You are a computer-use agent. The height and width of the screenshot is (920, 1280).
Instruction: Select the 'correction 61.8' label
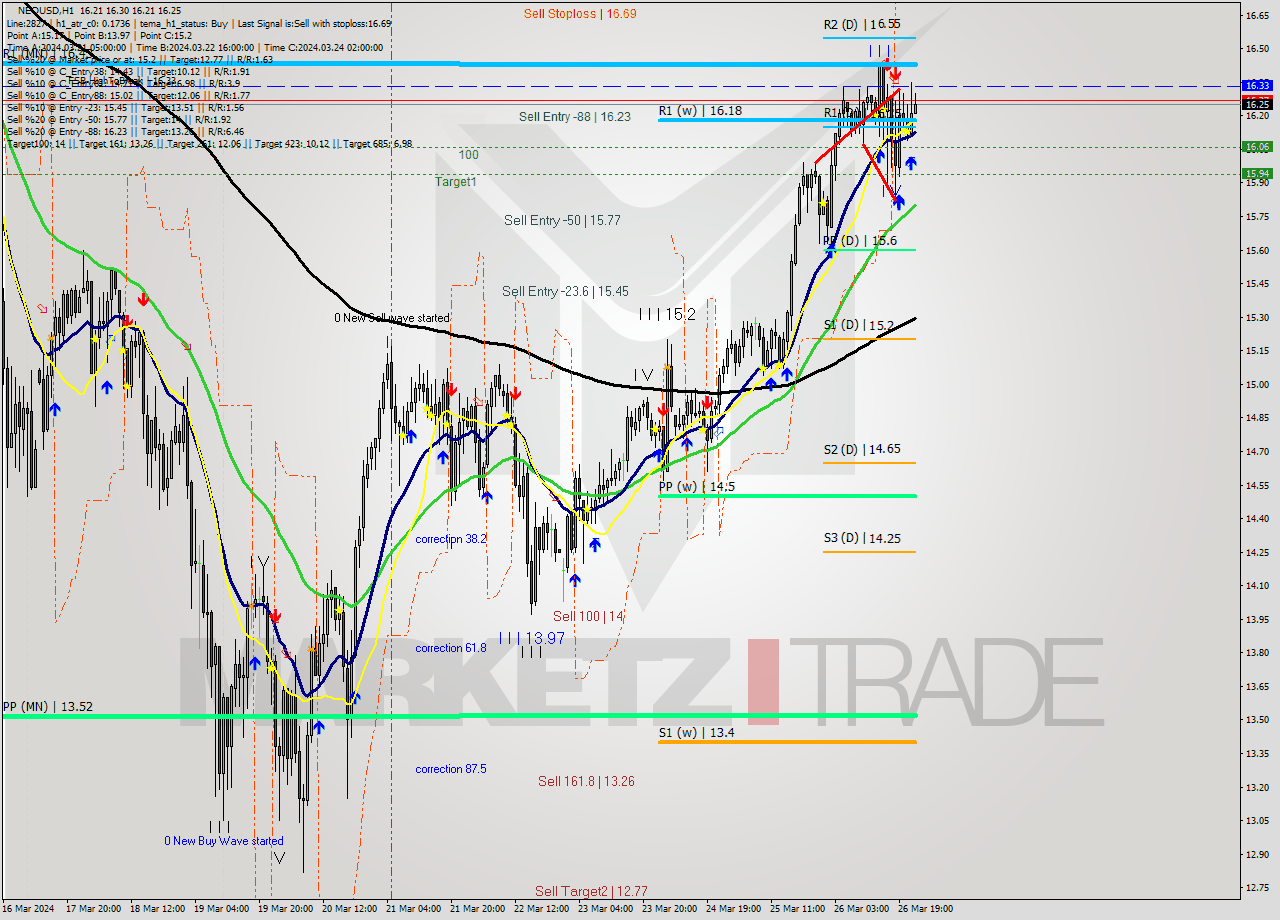pos(451,648)
